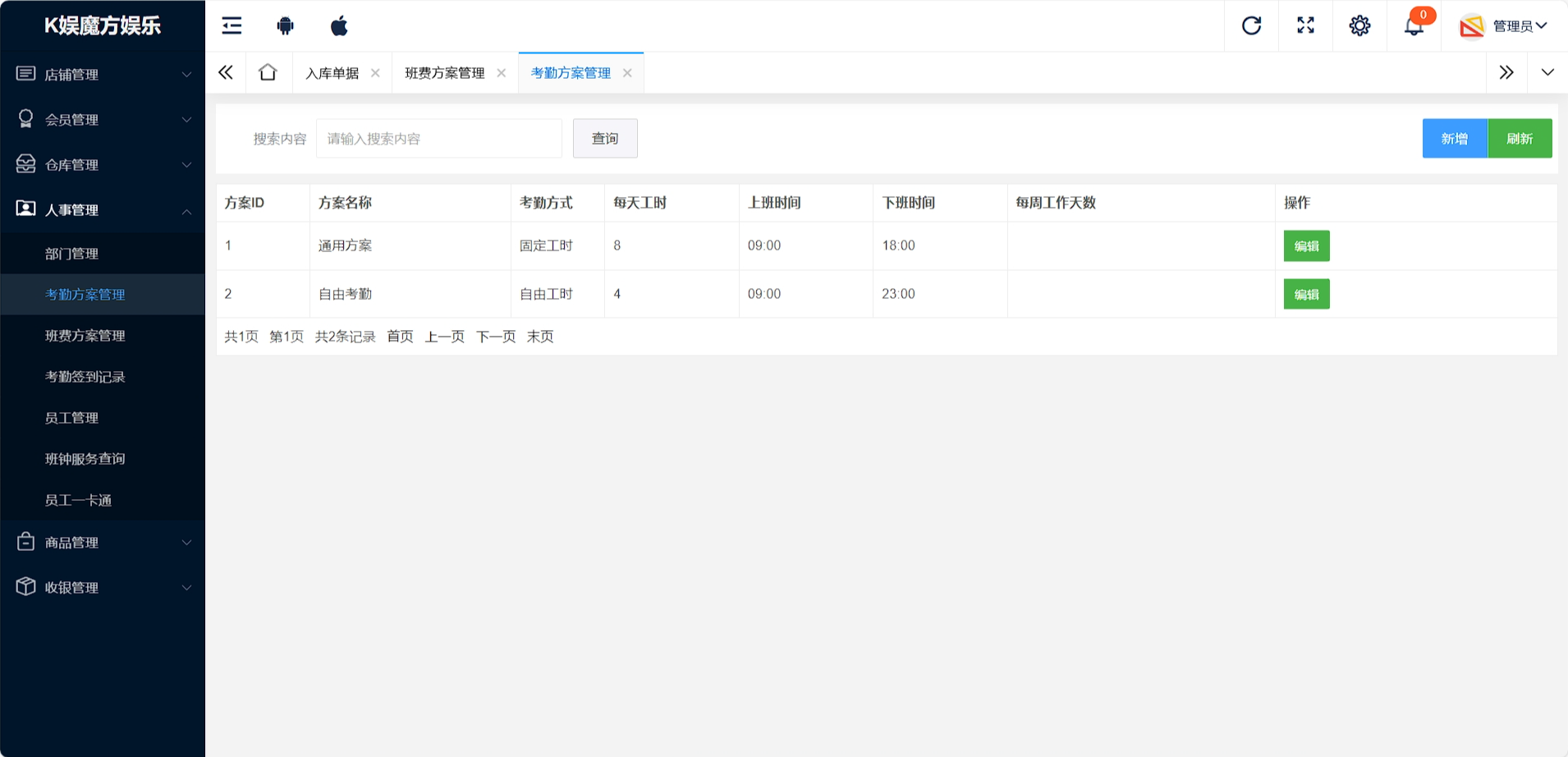Click the Apple download icon
This screenshot has height=757, width=1568.
(339, 25)
